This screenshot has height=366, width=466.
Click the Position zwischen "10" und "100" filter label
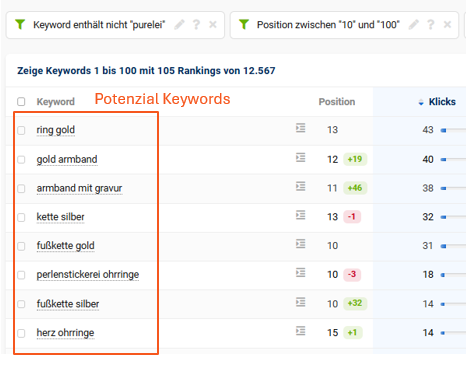328,25
